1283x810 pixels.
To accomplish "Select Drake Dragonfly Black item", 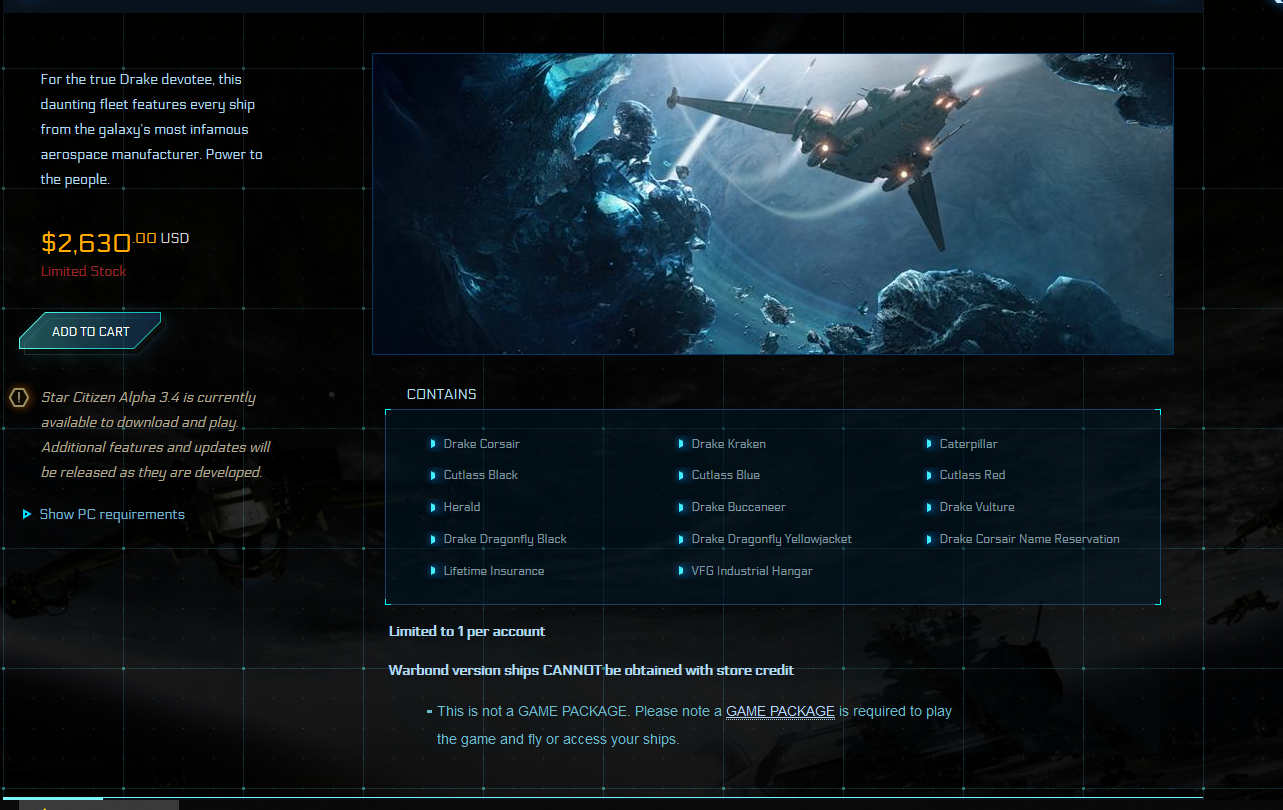I will point(505,539).
